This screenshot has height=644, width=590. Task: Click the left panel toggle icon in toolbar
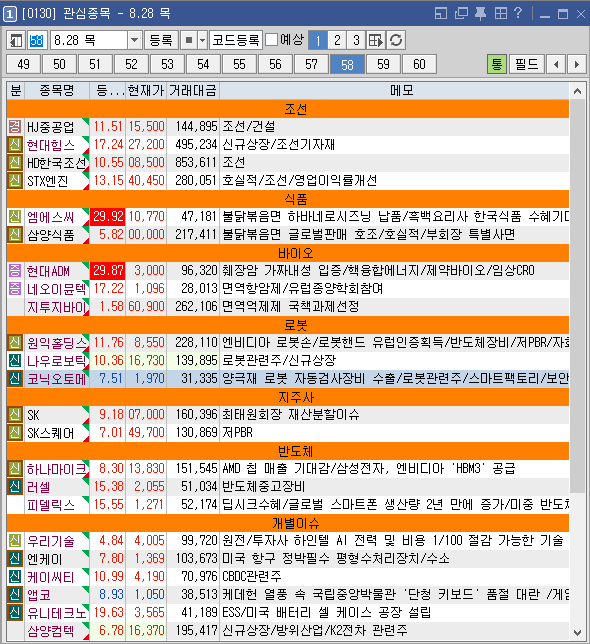tap(16, 40)
